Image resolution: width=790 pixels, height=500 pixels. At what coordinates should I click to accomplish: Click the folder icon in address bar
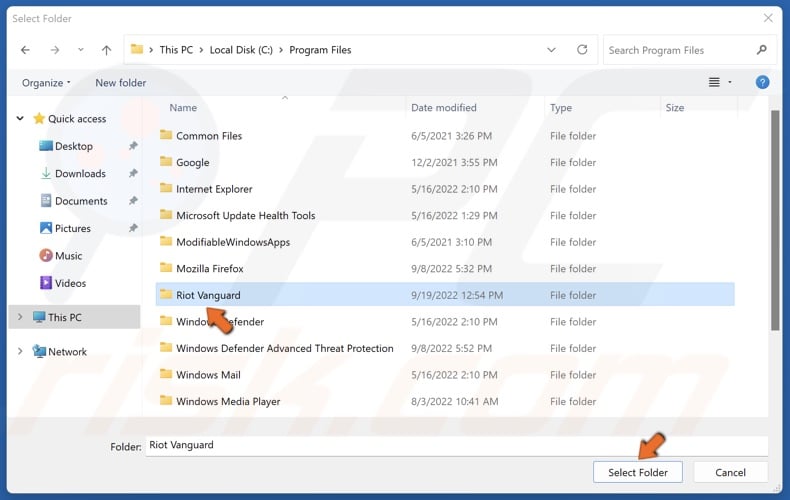click(137, 49)
